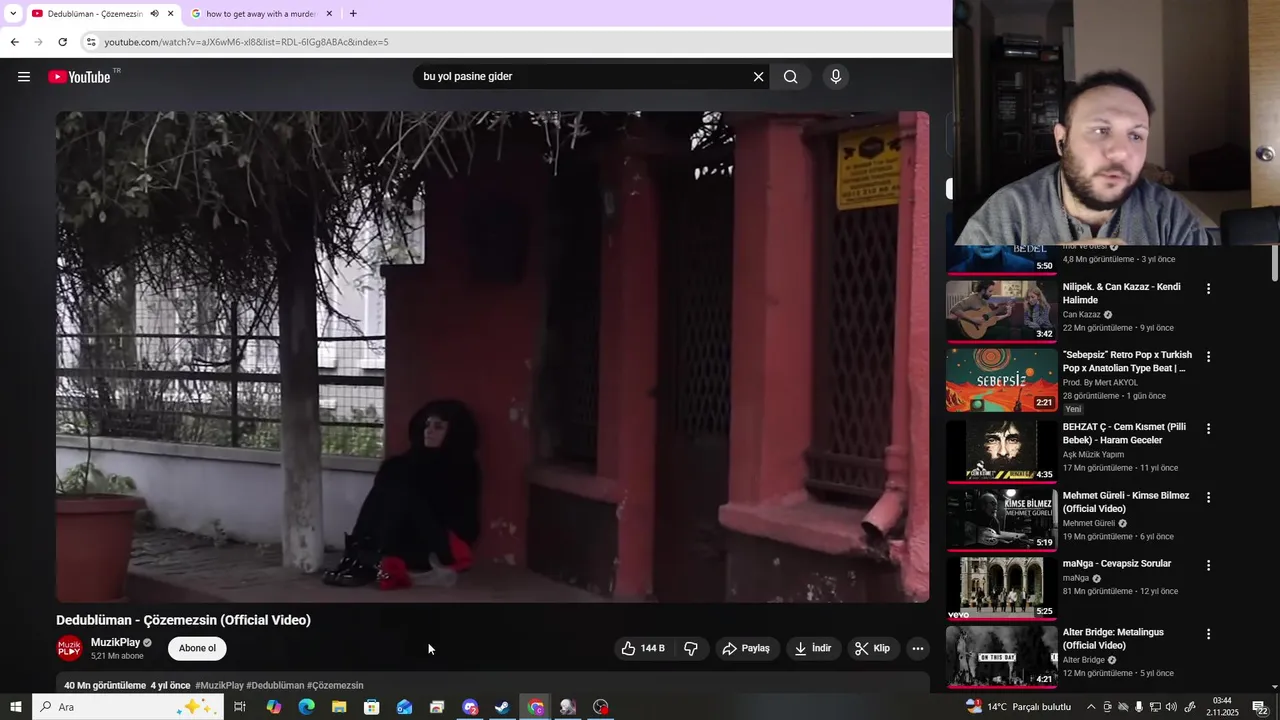Open Discord from the taskbar
This screenshot has width=1280, height=720.
[470, 707]
